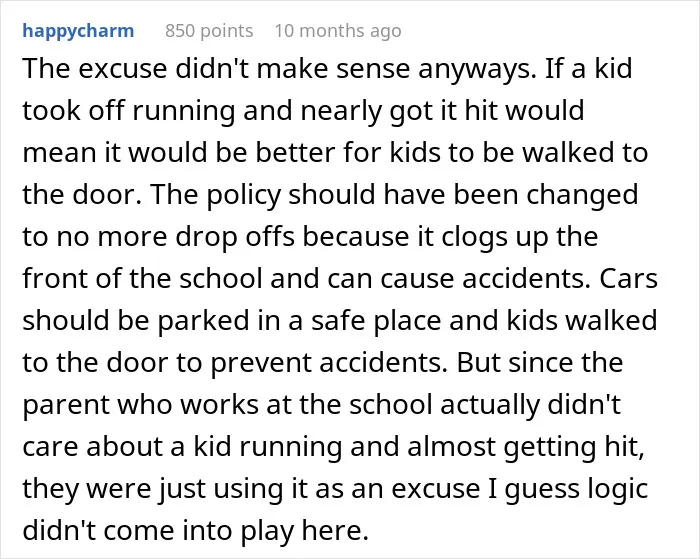Screen dimensions: 700x559
Task: Click the word clogs in the comment
Action: [x=475, y=236]
